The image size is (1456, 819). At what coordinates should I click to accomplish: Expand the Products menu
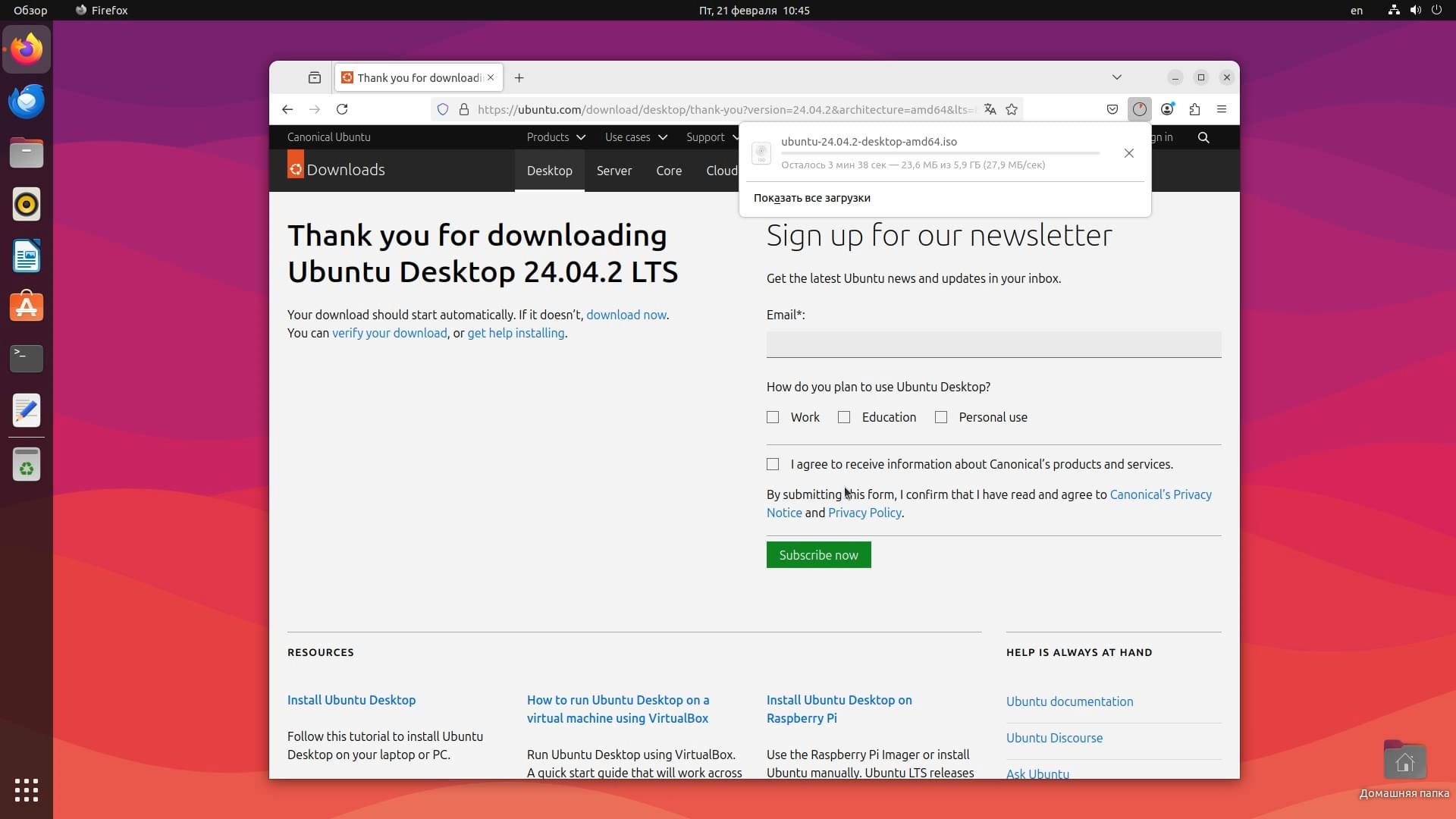556,137
